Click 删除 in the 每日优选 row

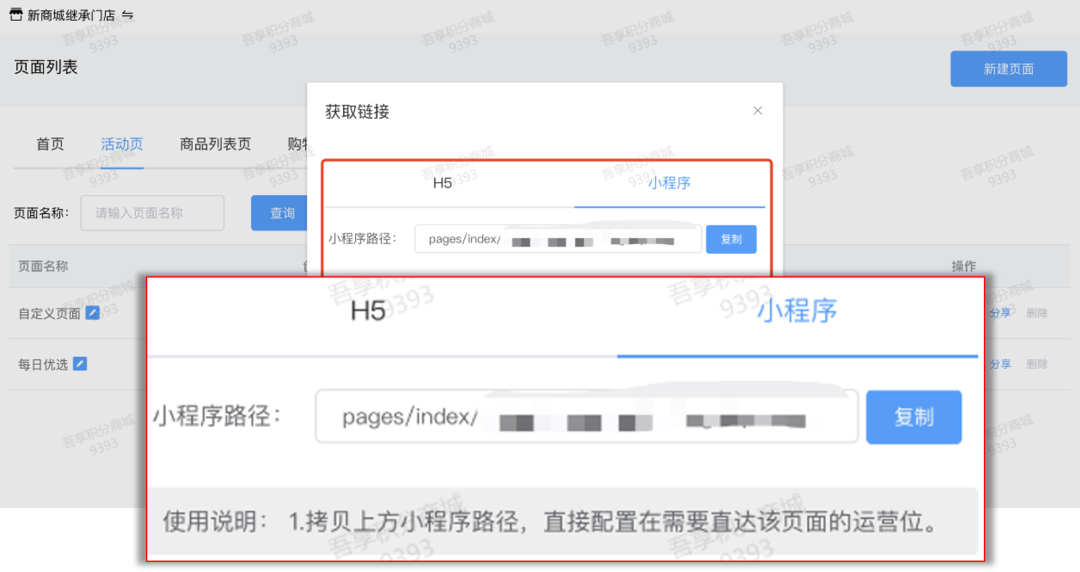[1037, 364]
